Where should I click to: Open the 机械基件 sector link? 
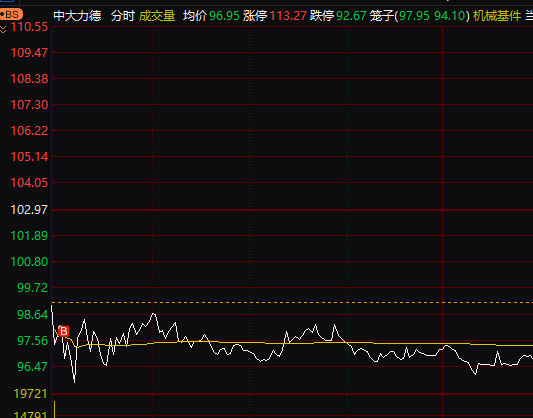point(497,16)
